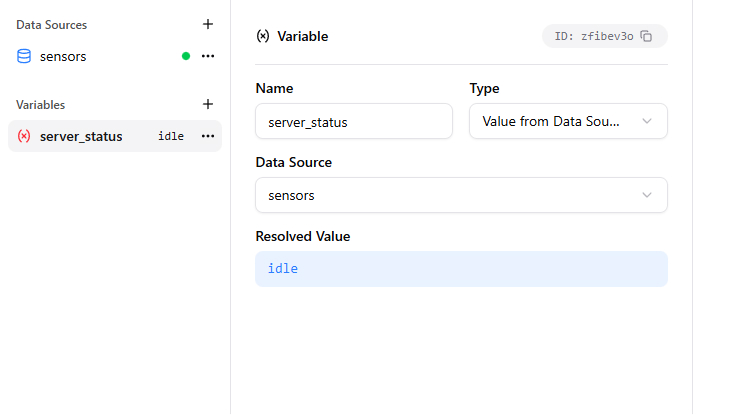Click the Name field containing server_status
Screen dimensions: 736x415
tap(354, 122)
